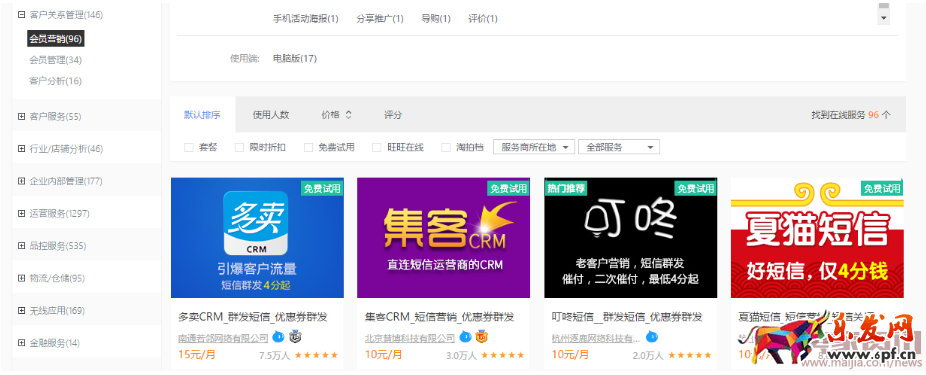The height and width of the screenshot is (375, 926).
Task: Click the 价格 sort arrows icon
Action: point(348,115)
